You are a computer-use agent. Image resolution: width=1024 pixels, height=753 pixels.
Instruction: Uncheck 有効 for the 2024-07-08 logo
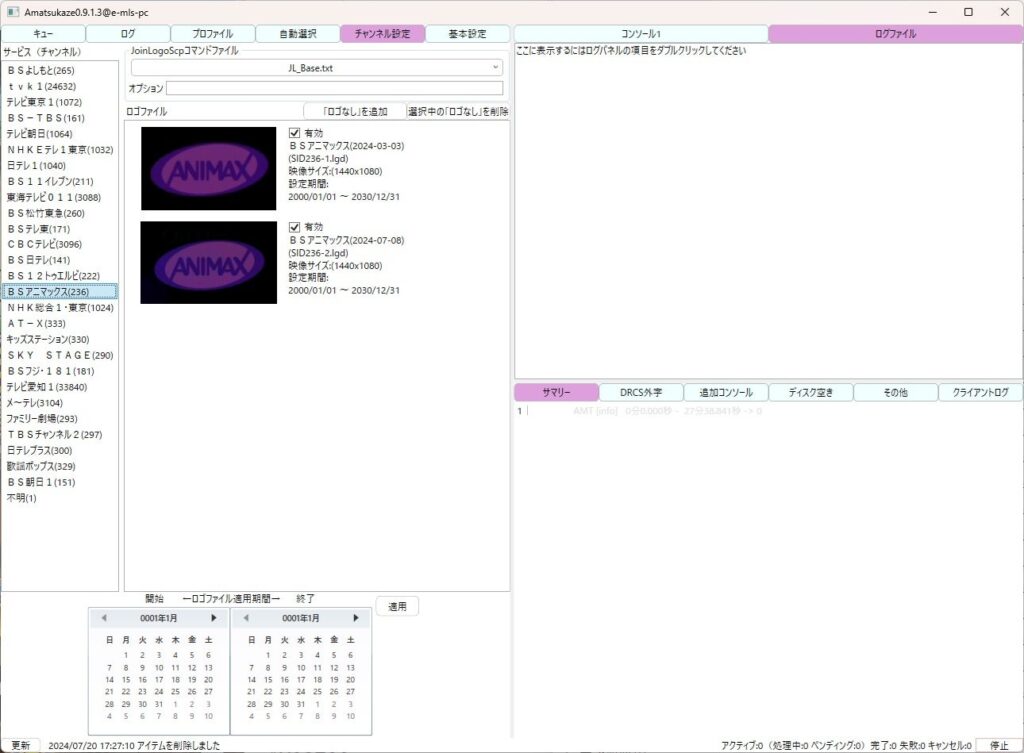point(294,227)
